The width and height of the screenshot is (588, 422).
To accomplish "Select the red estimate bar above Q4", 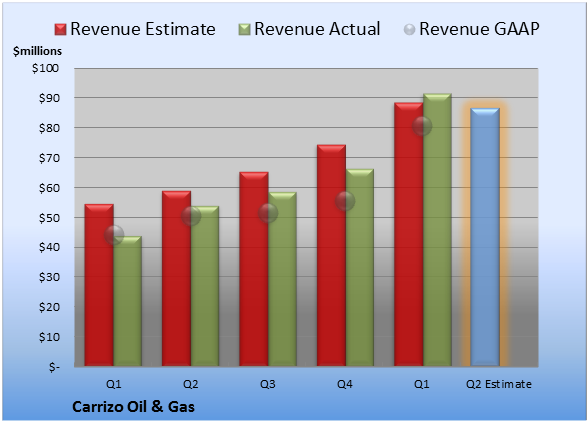I will pos(332,255).
